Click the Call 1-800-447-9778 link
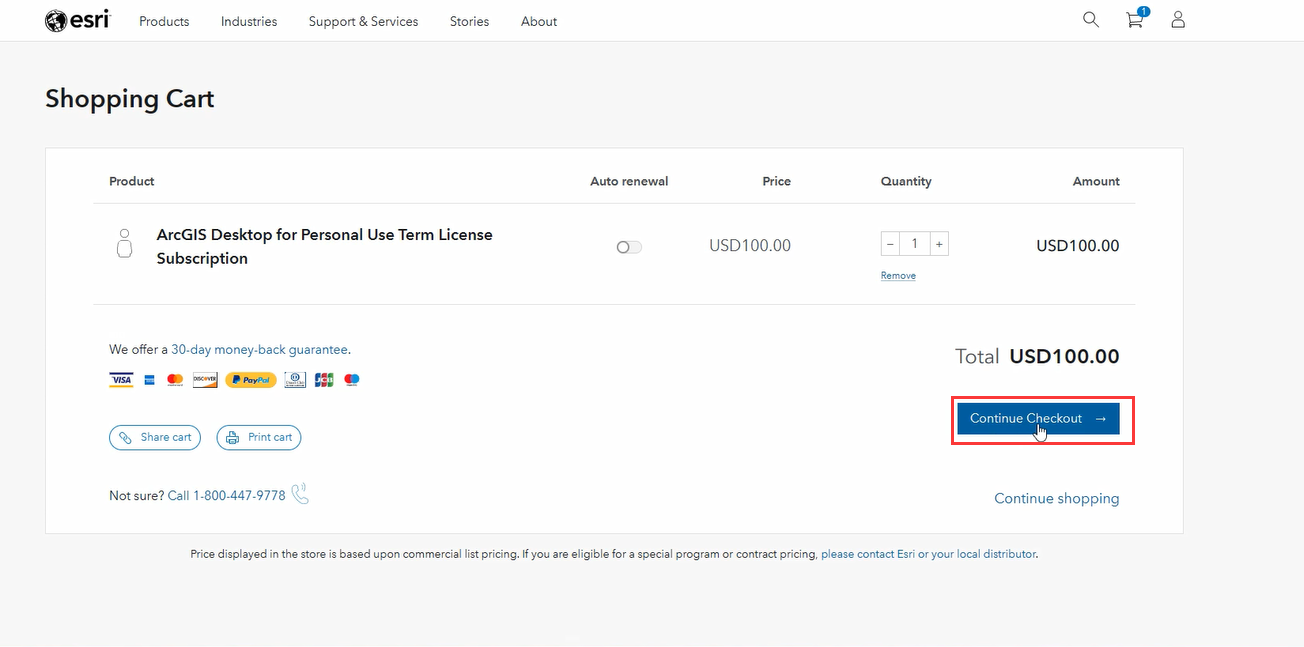The image size is (1304, 647). pos(227,495)
